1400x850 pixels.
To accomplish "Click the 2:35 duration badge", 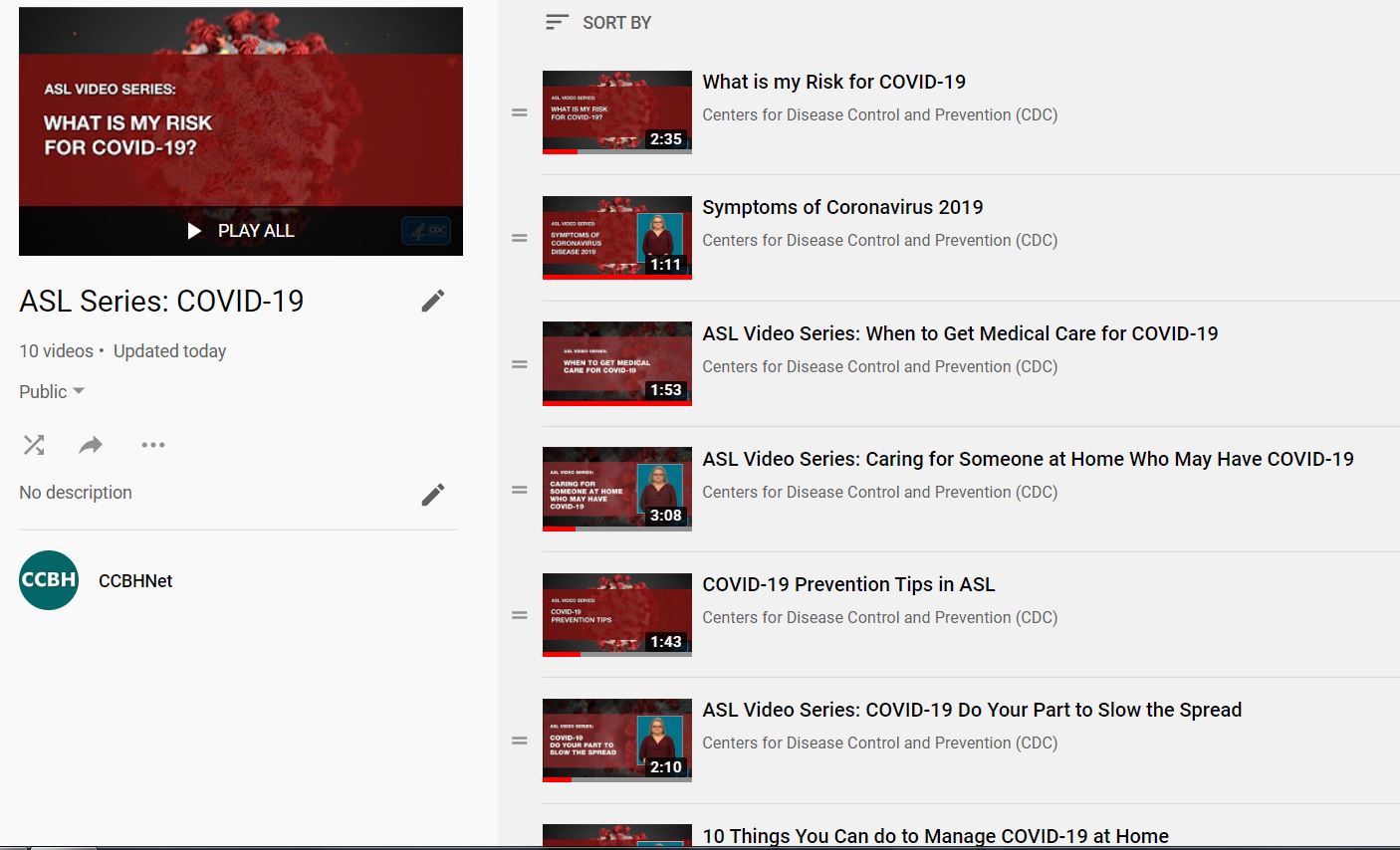I will tap(666, 139).
